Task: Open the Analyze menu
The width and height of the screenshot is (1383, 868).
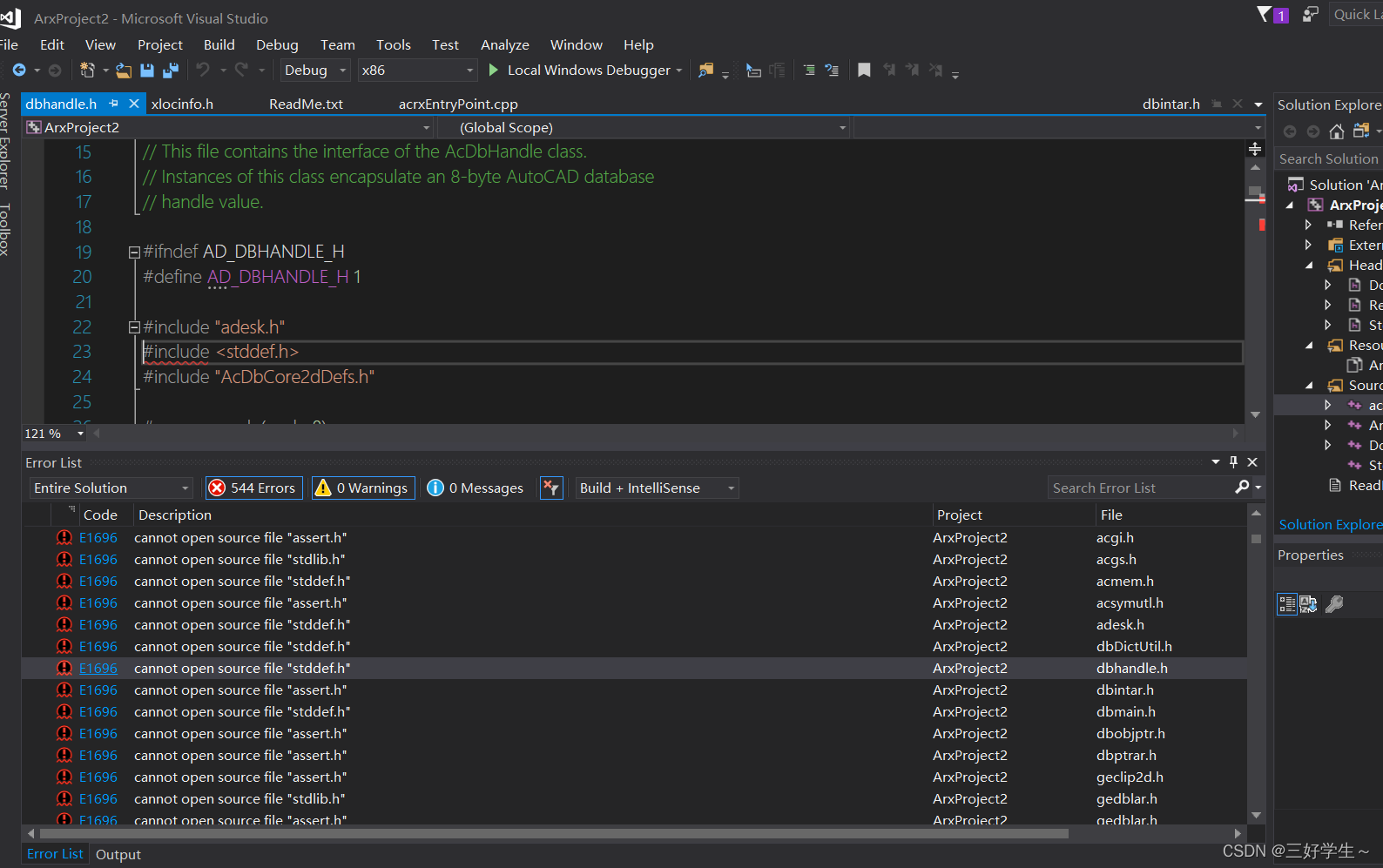Action: [x=504, y=45]
